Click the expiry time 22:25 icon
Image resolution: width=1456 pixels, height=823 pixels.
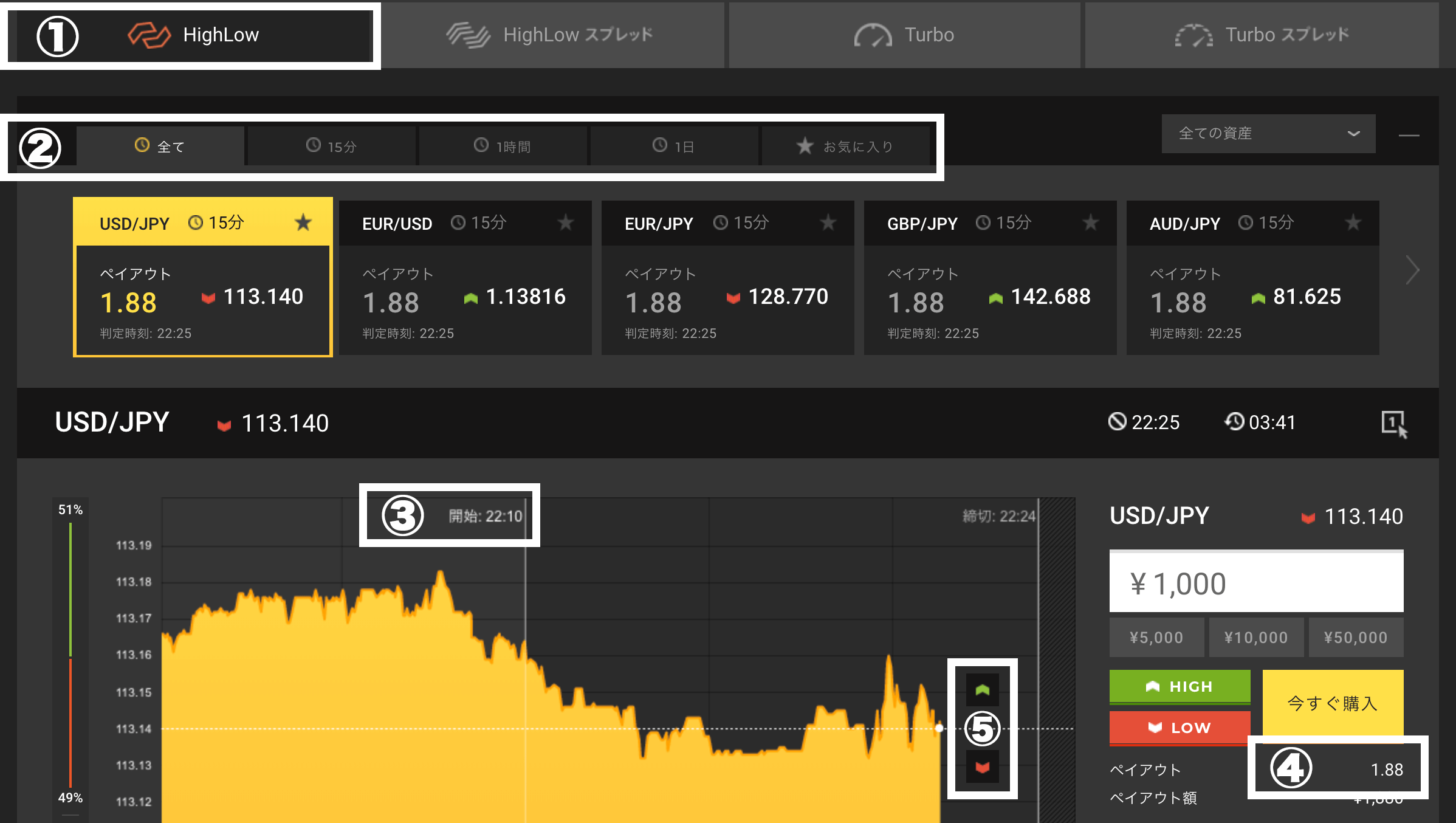click(x=1117, y=421)
